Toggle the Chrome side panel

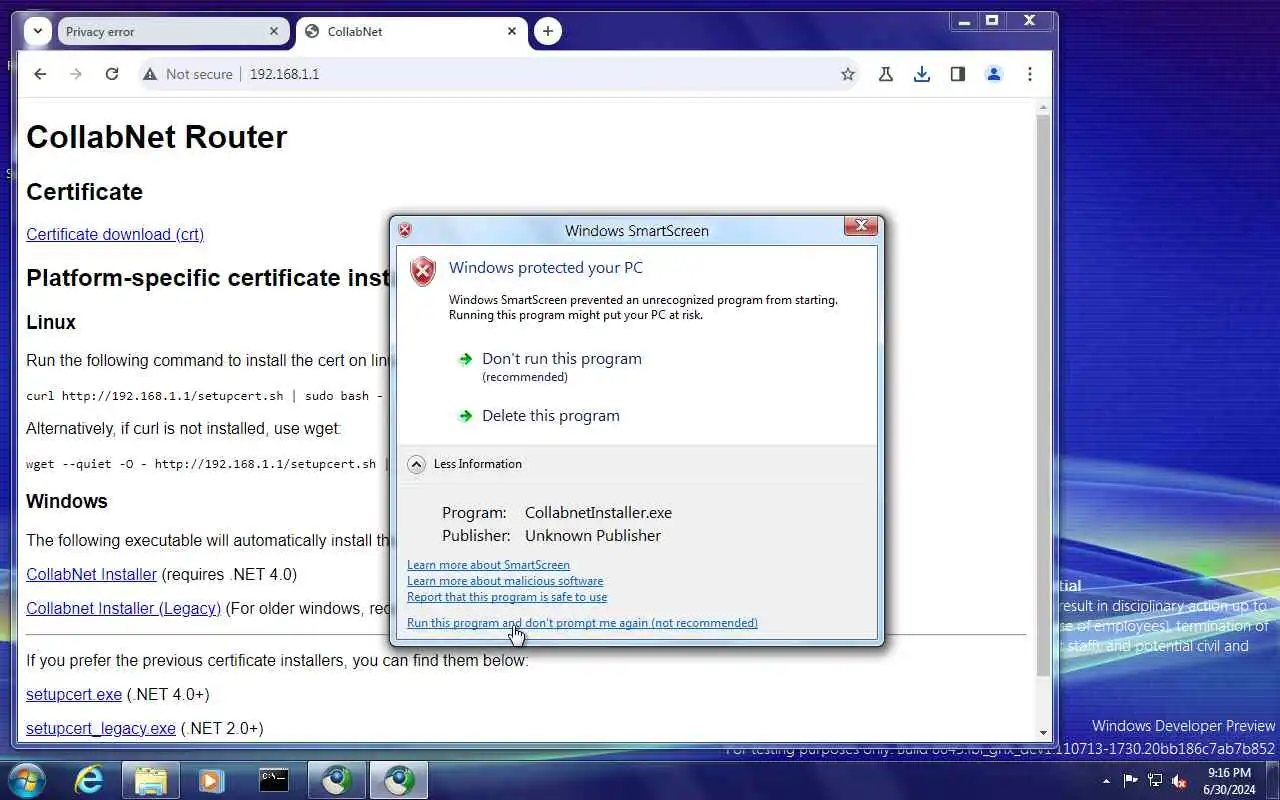click(x=958, y=74)
